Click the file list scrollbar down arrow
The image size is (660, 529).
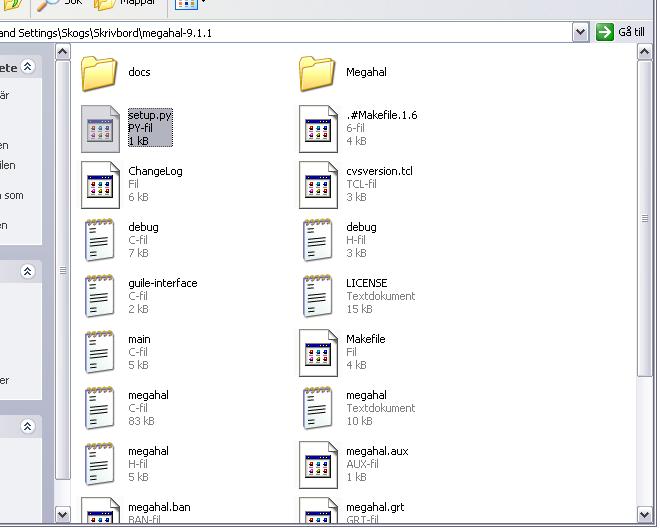point(645,514)
